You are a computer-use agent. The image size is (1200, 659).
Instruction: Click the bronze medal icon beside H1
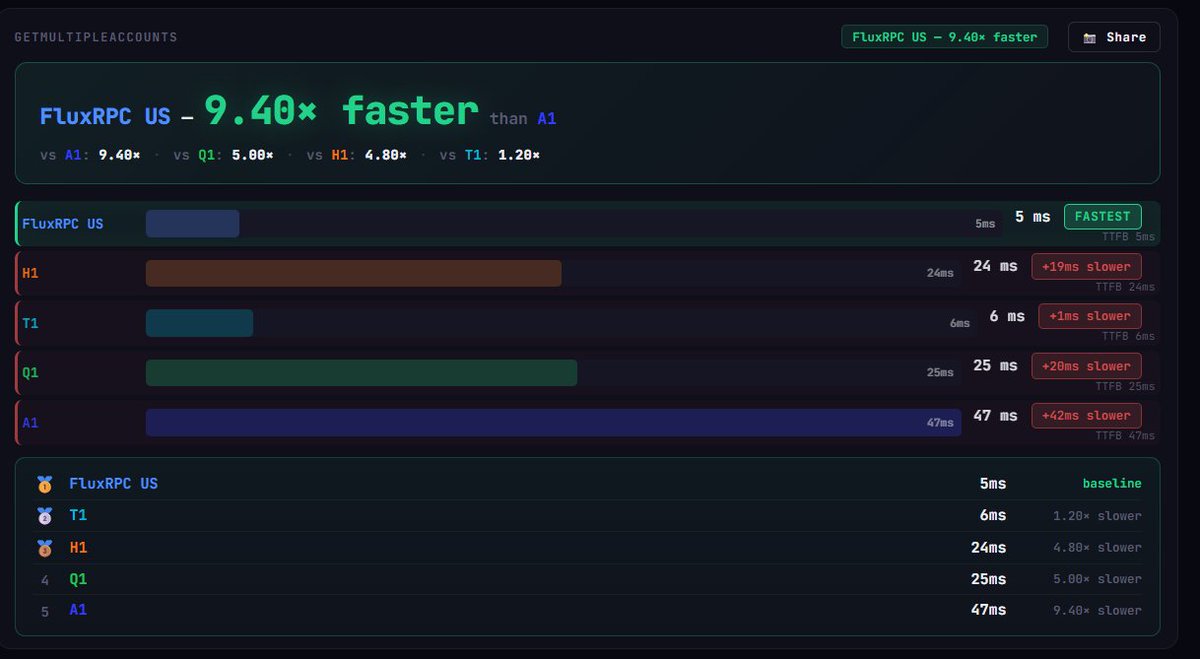click(44, 548)
